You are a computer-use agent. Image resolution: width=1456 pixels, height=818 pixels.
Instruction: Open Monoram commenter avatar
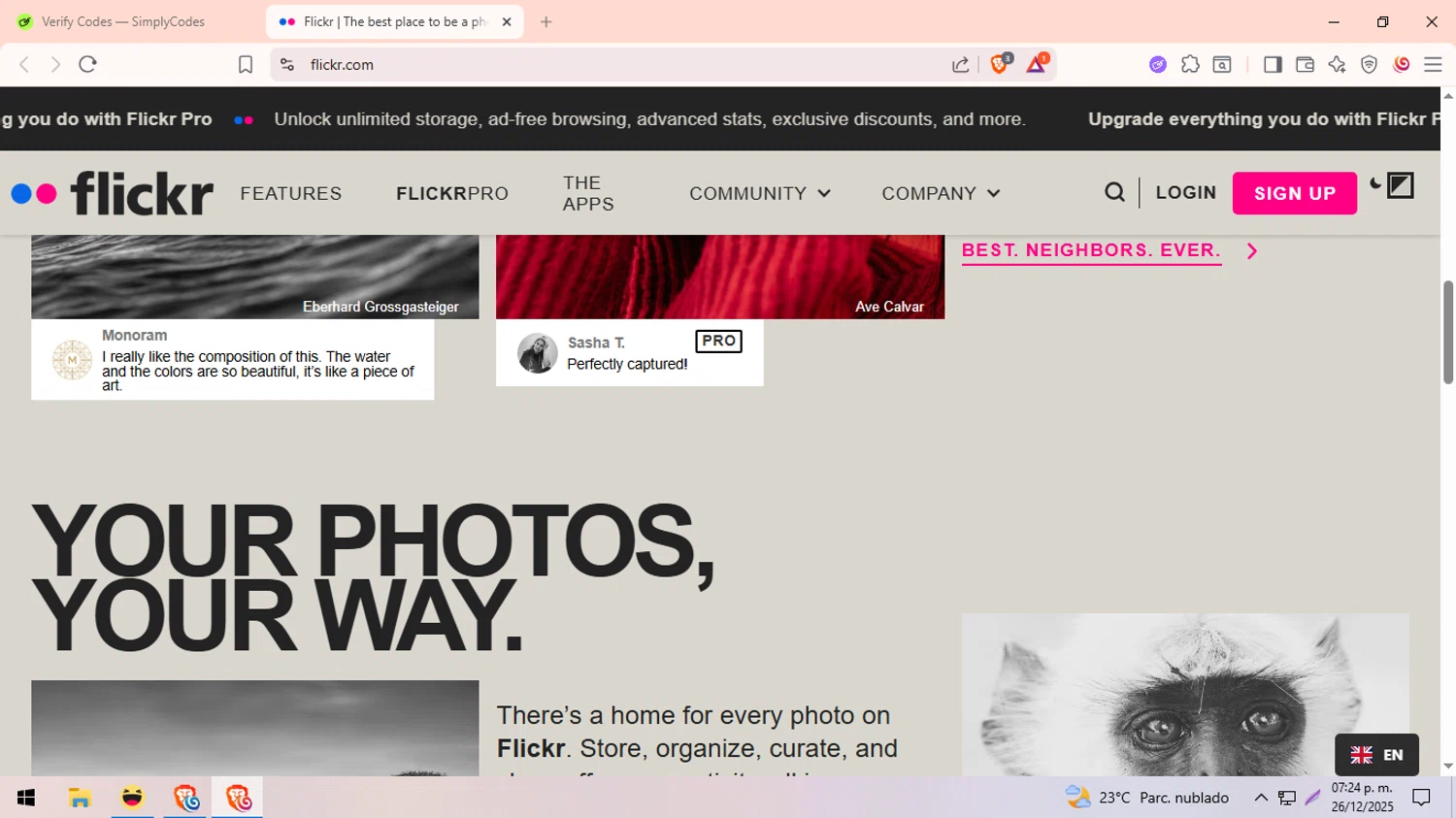[72, 360]
